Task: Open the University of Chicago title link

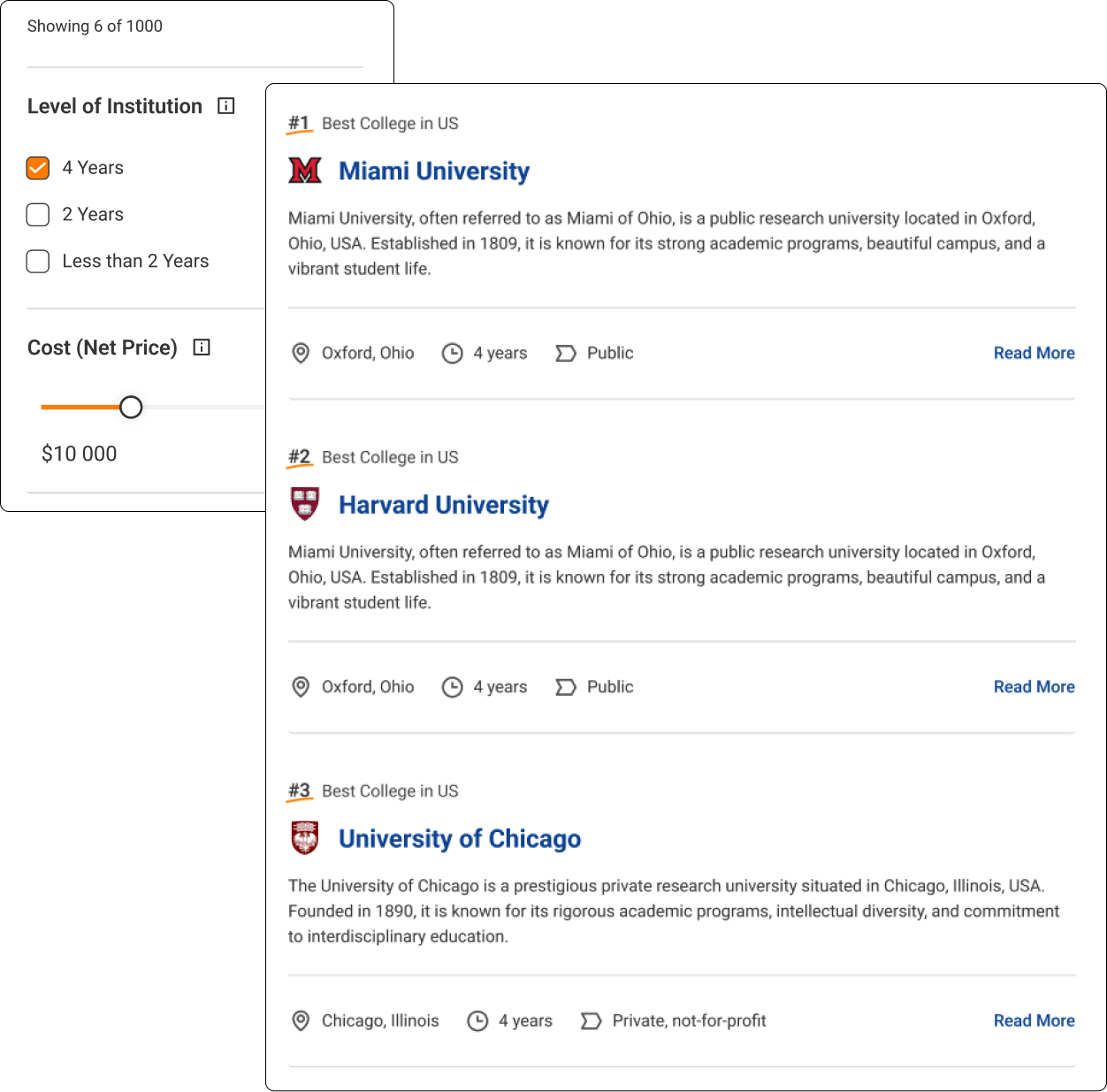Action: pos(460,838)
